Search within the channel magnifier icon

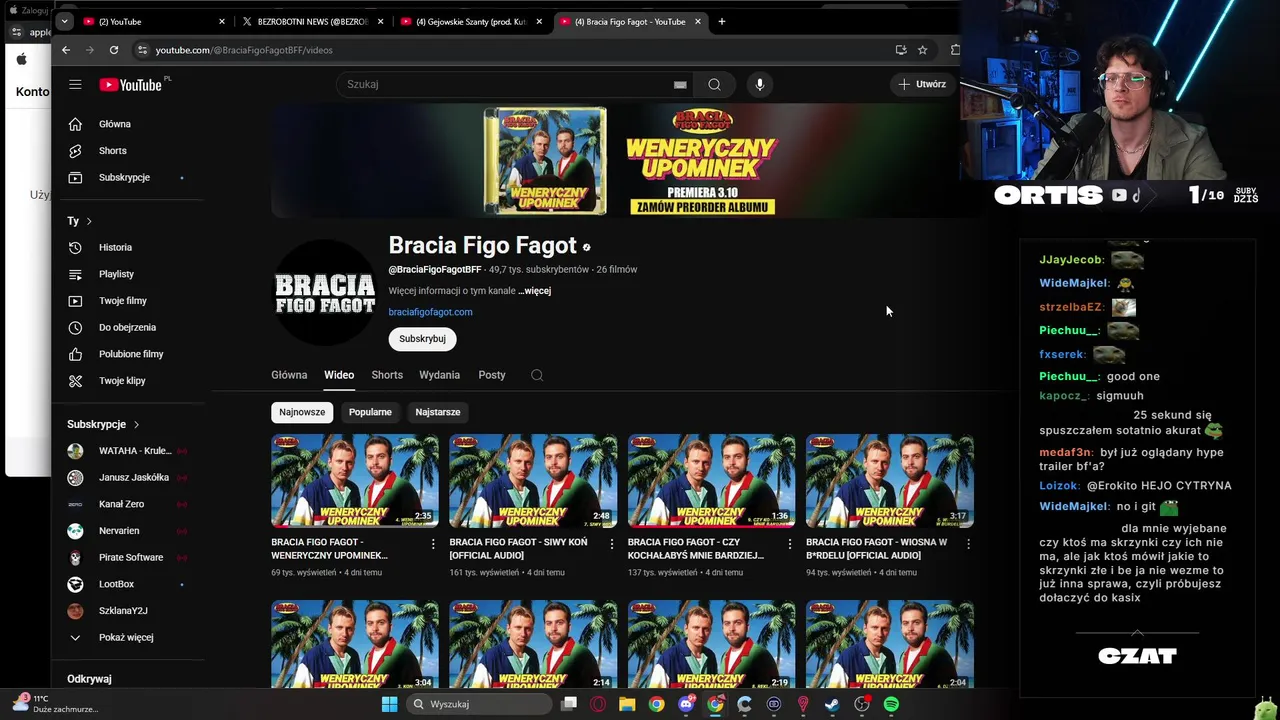coord(537,375)
